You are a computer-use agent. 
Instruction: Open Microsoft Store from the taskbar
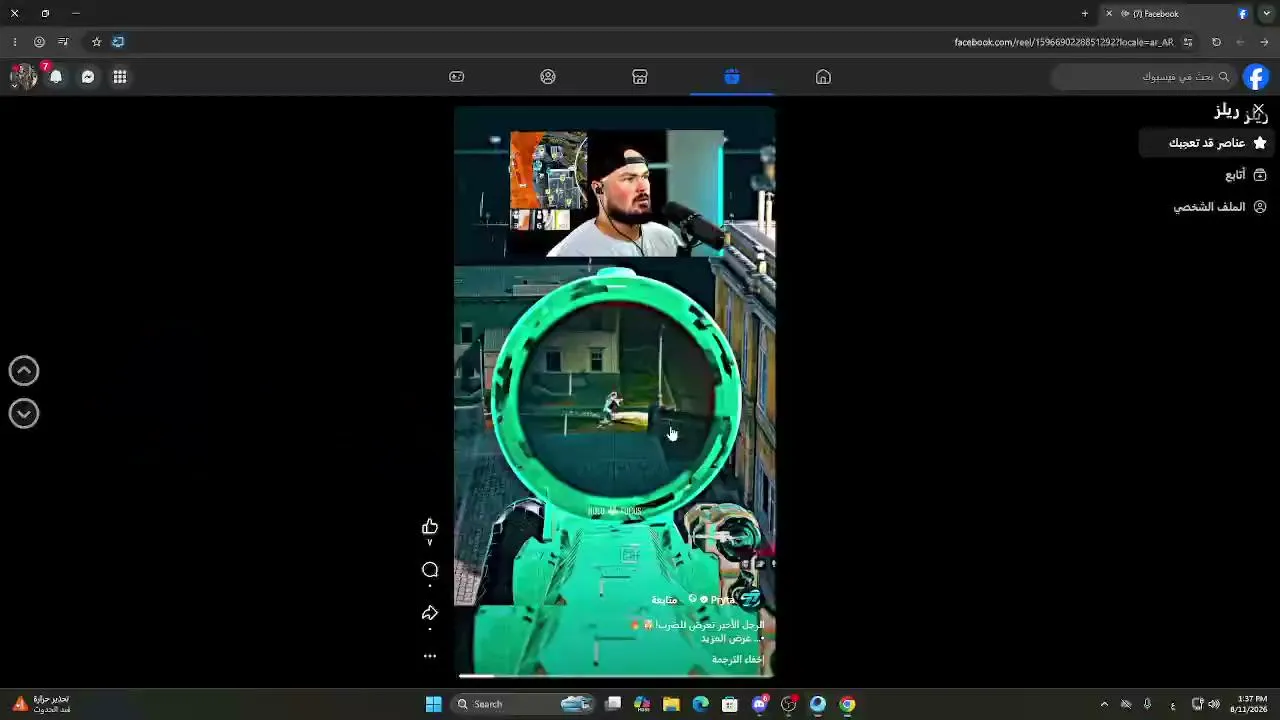click(730, 704)
